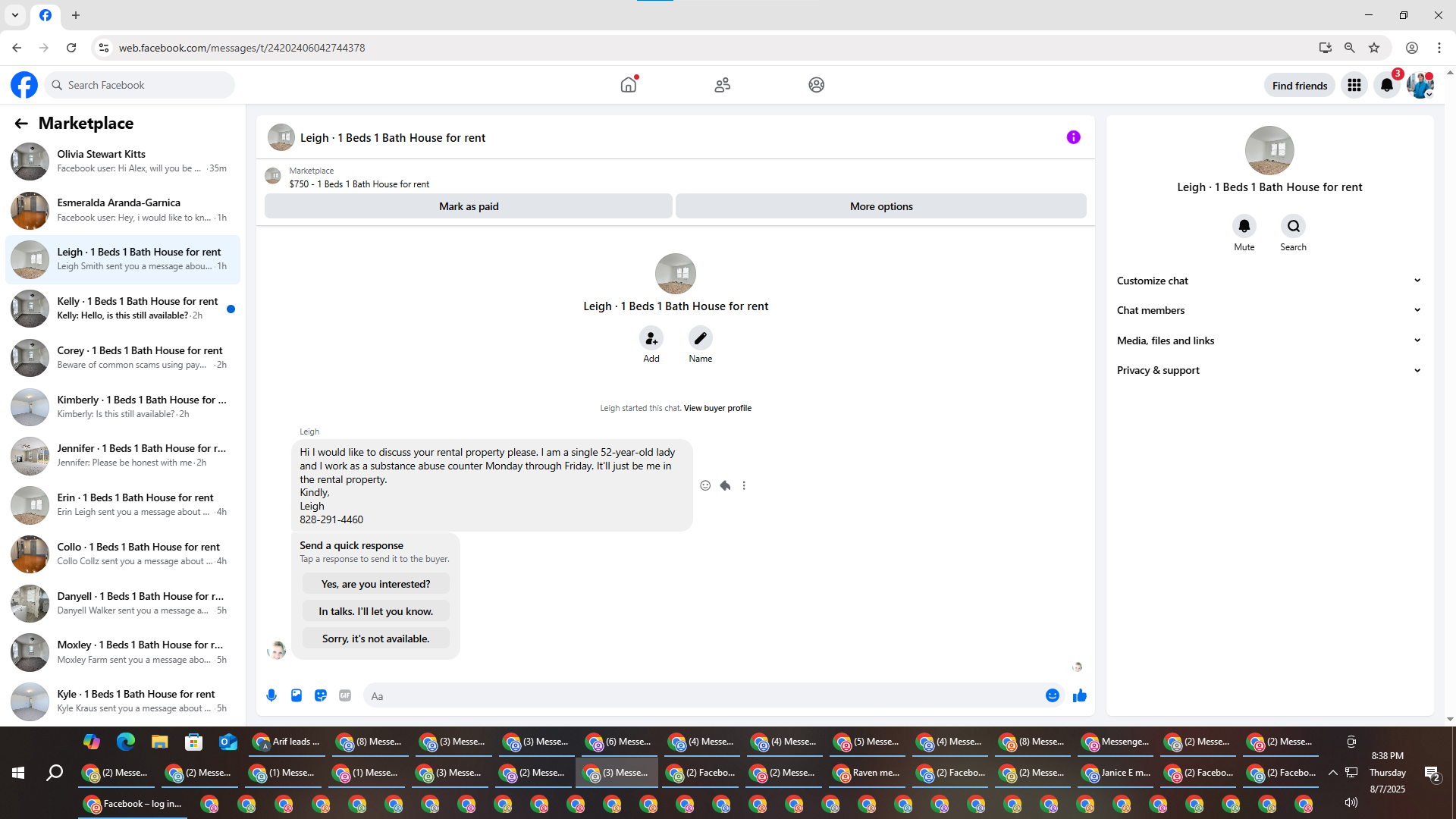Click the message input box
This screenshot has height=819, width=1456.
tap(713, 695)
